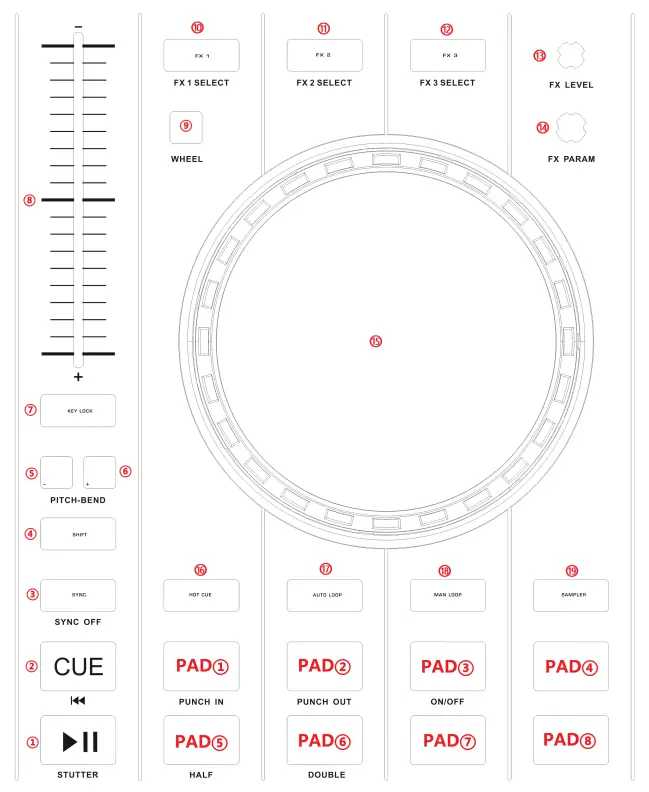
Task: Click the FX LEVEL knob
Action: click(571, 57)
